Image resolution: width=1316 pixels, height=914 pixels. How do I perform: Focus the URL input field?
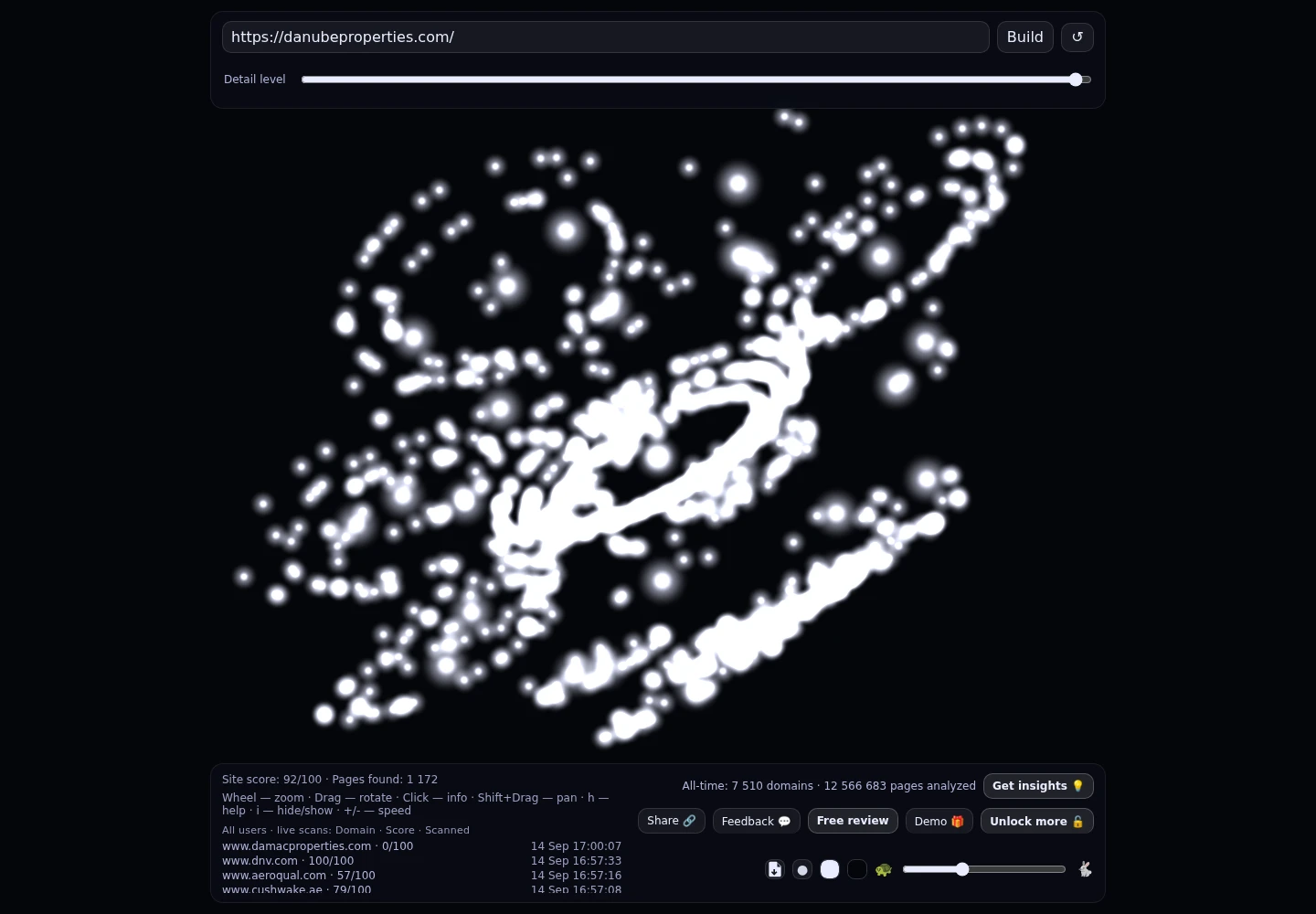(606, 37)
